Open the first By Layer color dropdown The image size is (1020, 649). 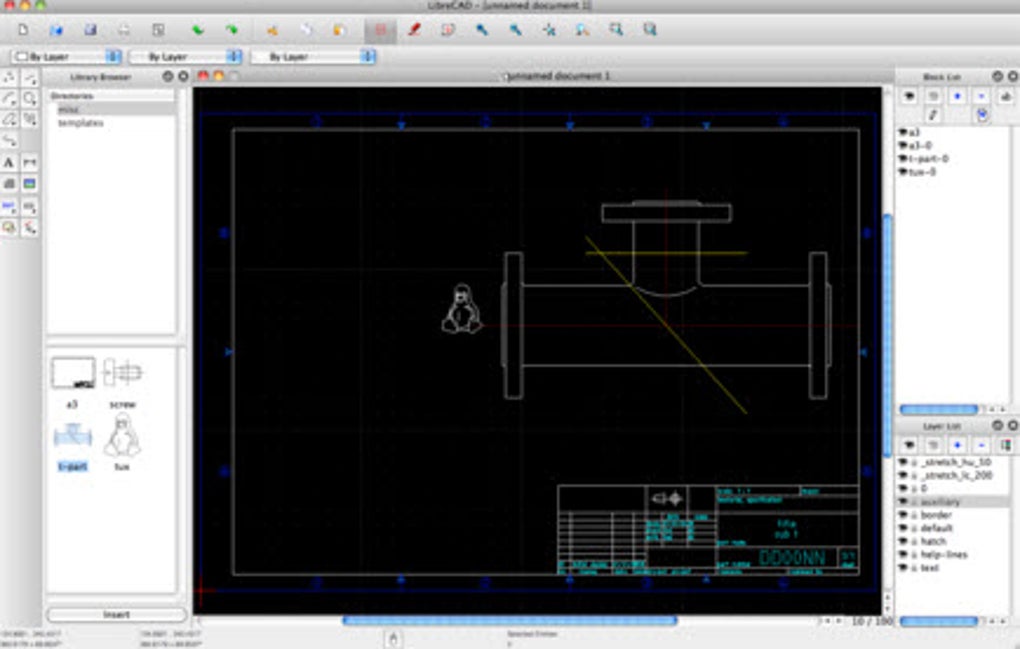point(66,57)
